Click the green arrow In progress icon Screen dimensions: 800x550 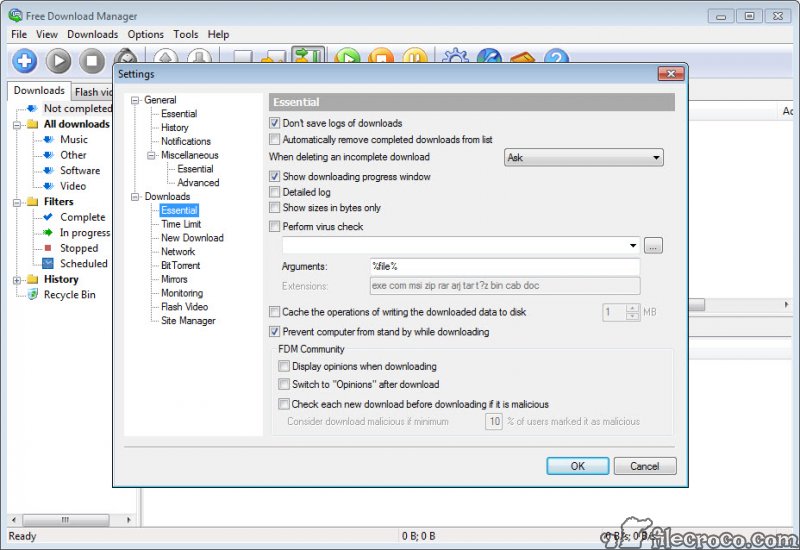pyautogui.click(x=48, y=233)
